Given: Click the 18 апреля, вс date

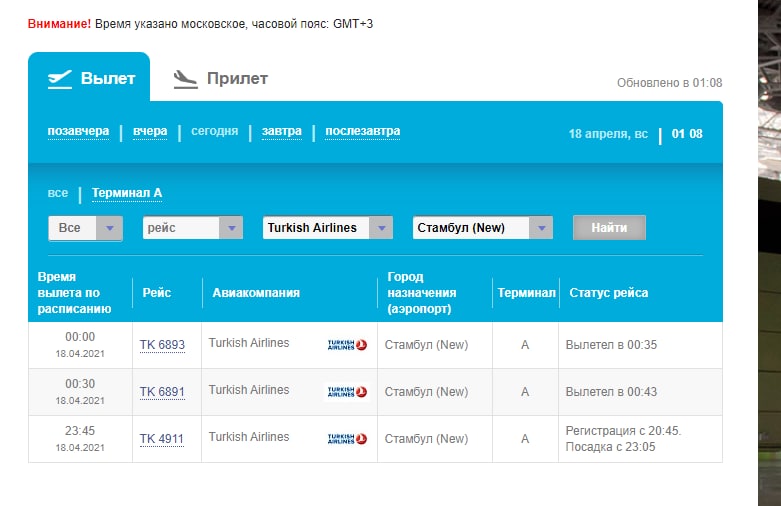Looking at the screenshot, I should [x=608, y=134].
